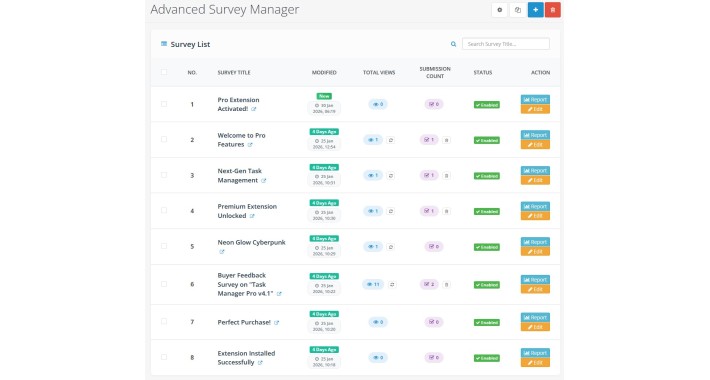
Task: Select checkbox of Buyer Feedback Survey row
Action: [x=164, y=284]
